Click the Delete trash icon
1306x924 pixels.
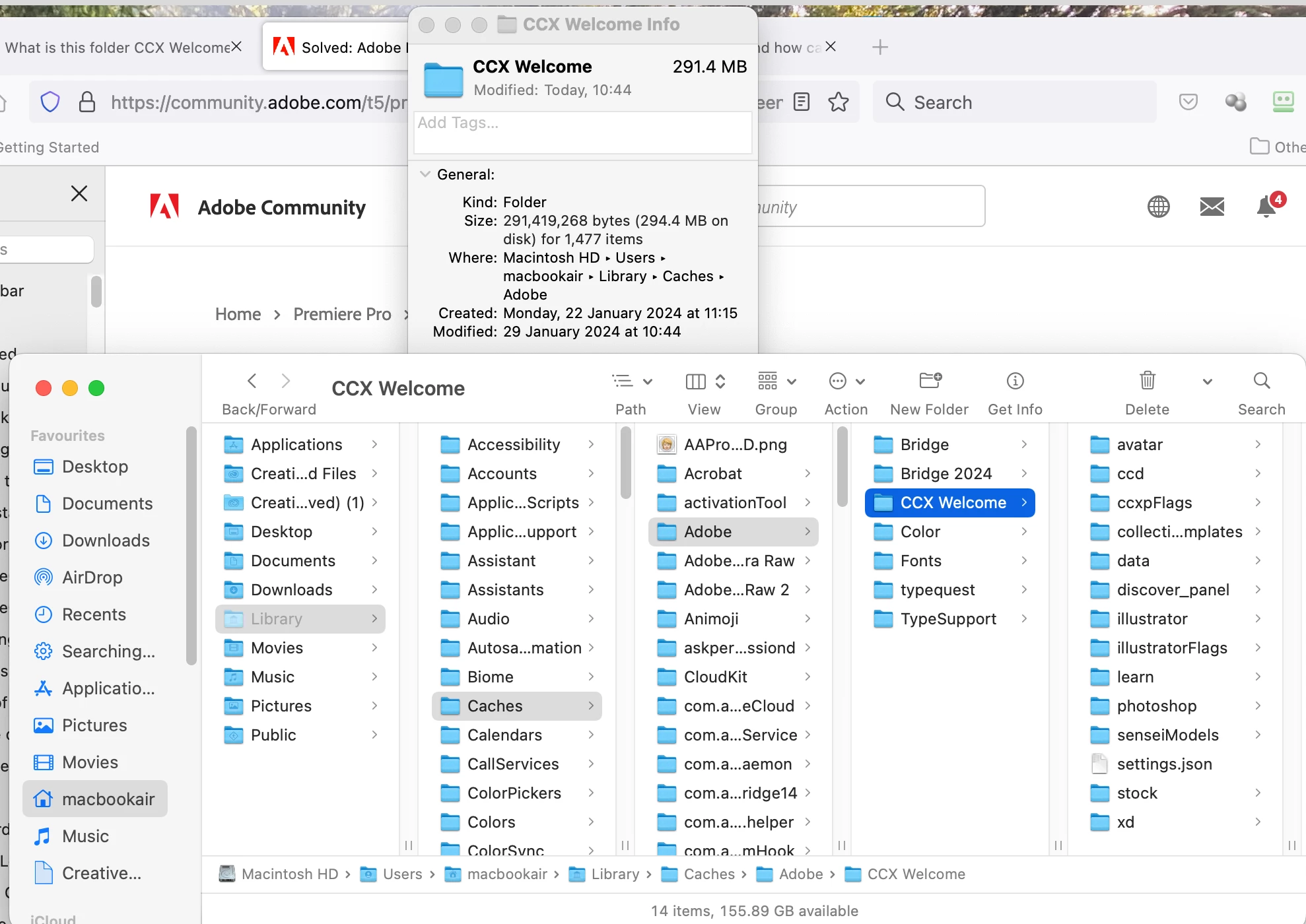tap(1147, 381)
